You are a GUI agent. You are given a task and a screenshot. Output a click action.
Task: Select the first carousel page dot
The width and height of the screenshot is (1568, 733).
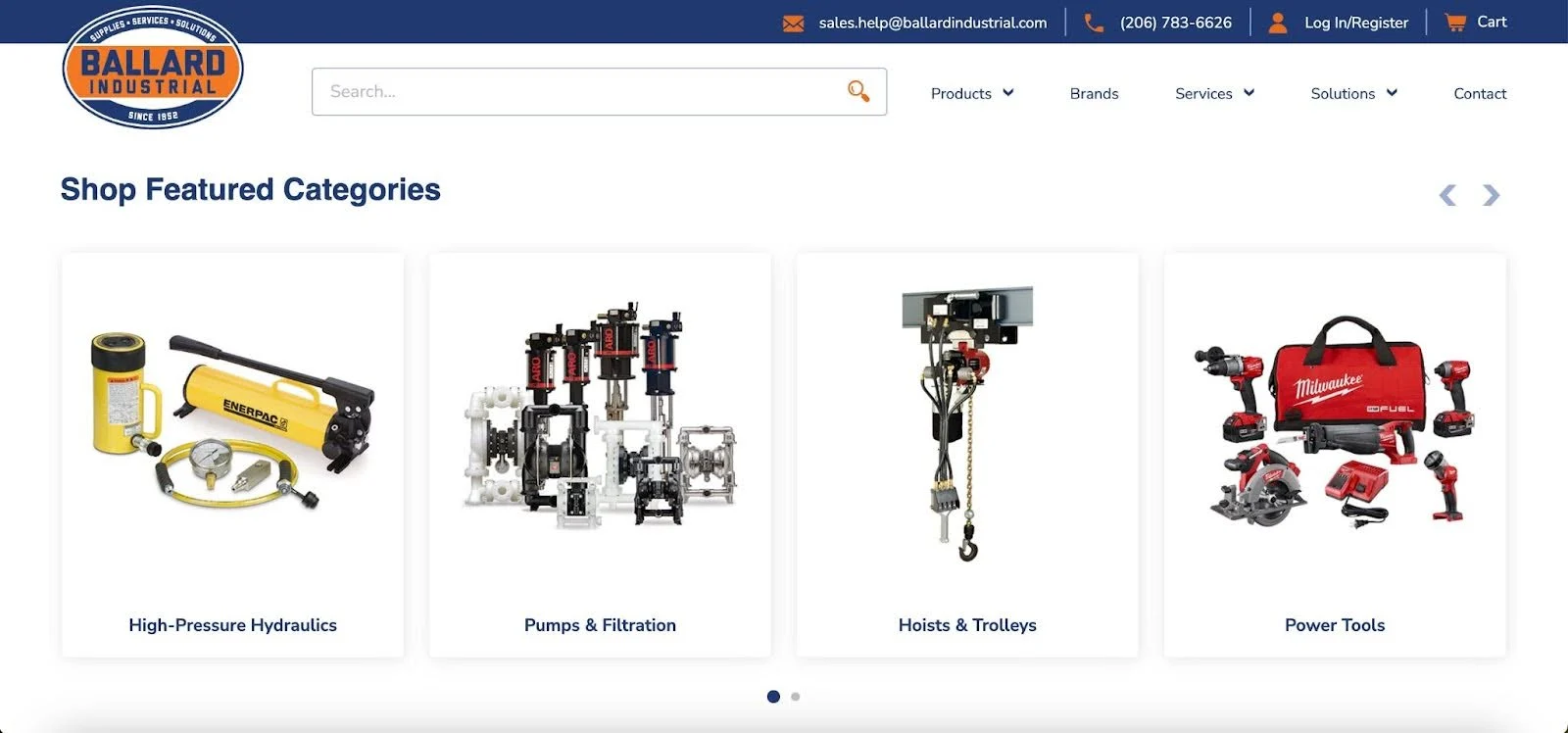pos(773,697)
